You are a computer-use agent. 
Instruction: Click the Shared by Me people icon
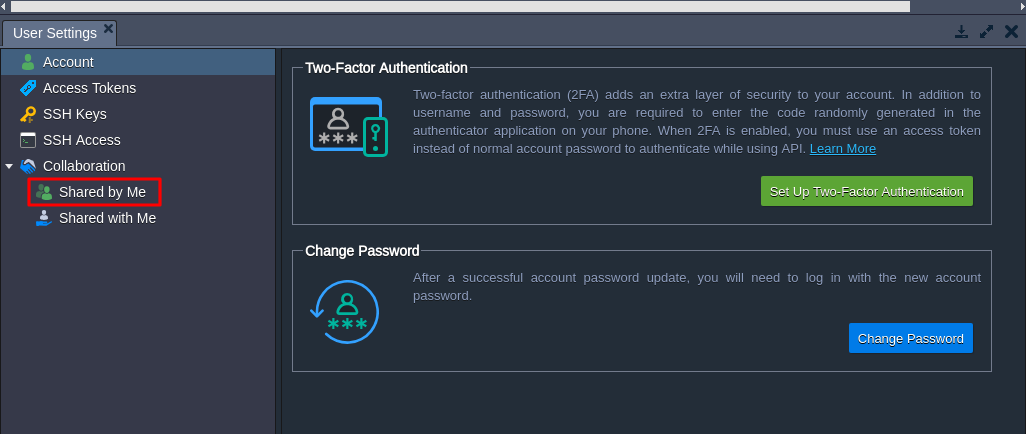point(44,192)
